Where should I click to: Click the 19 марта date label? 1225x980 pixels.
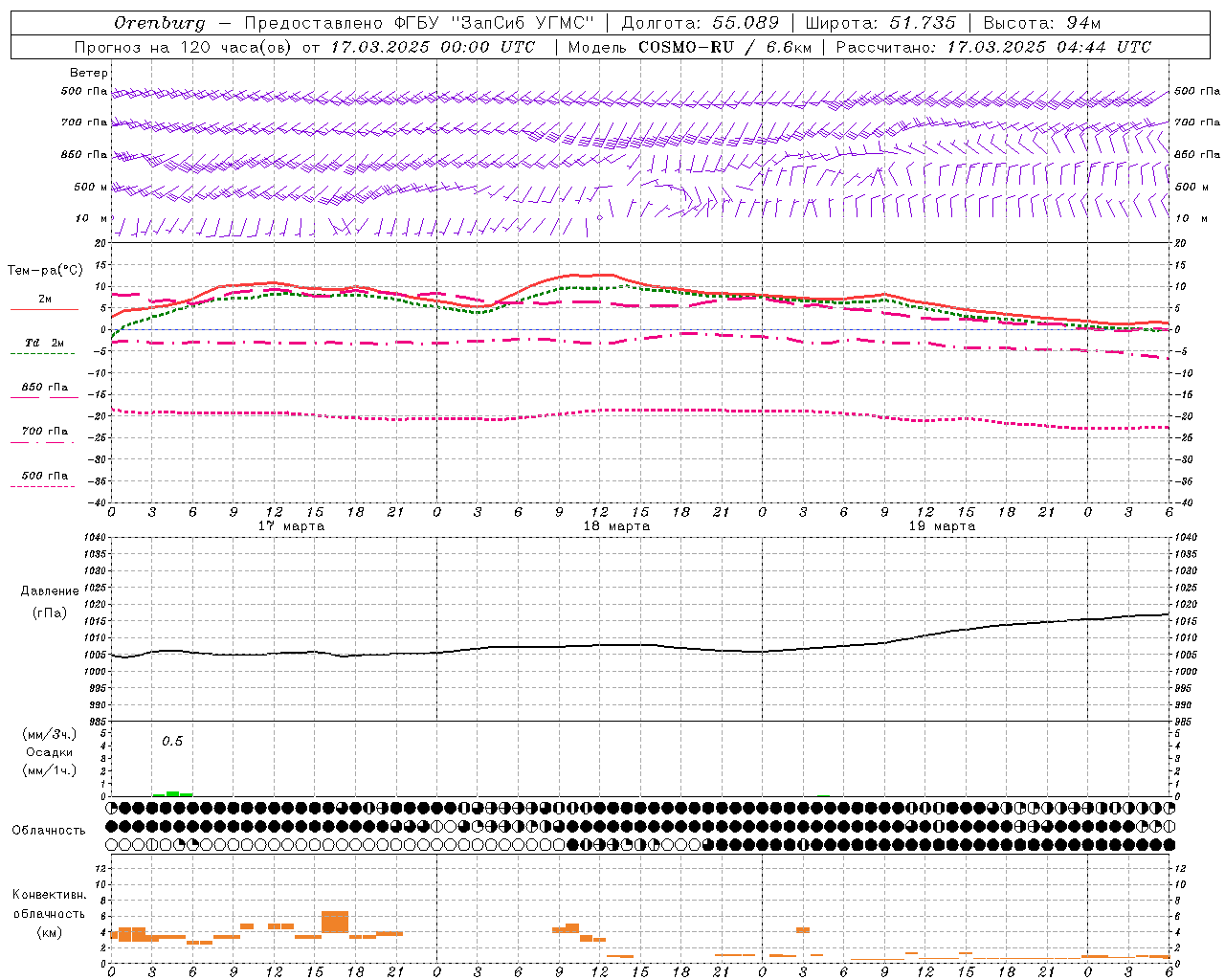click(x=942, y=526)
